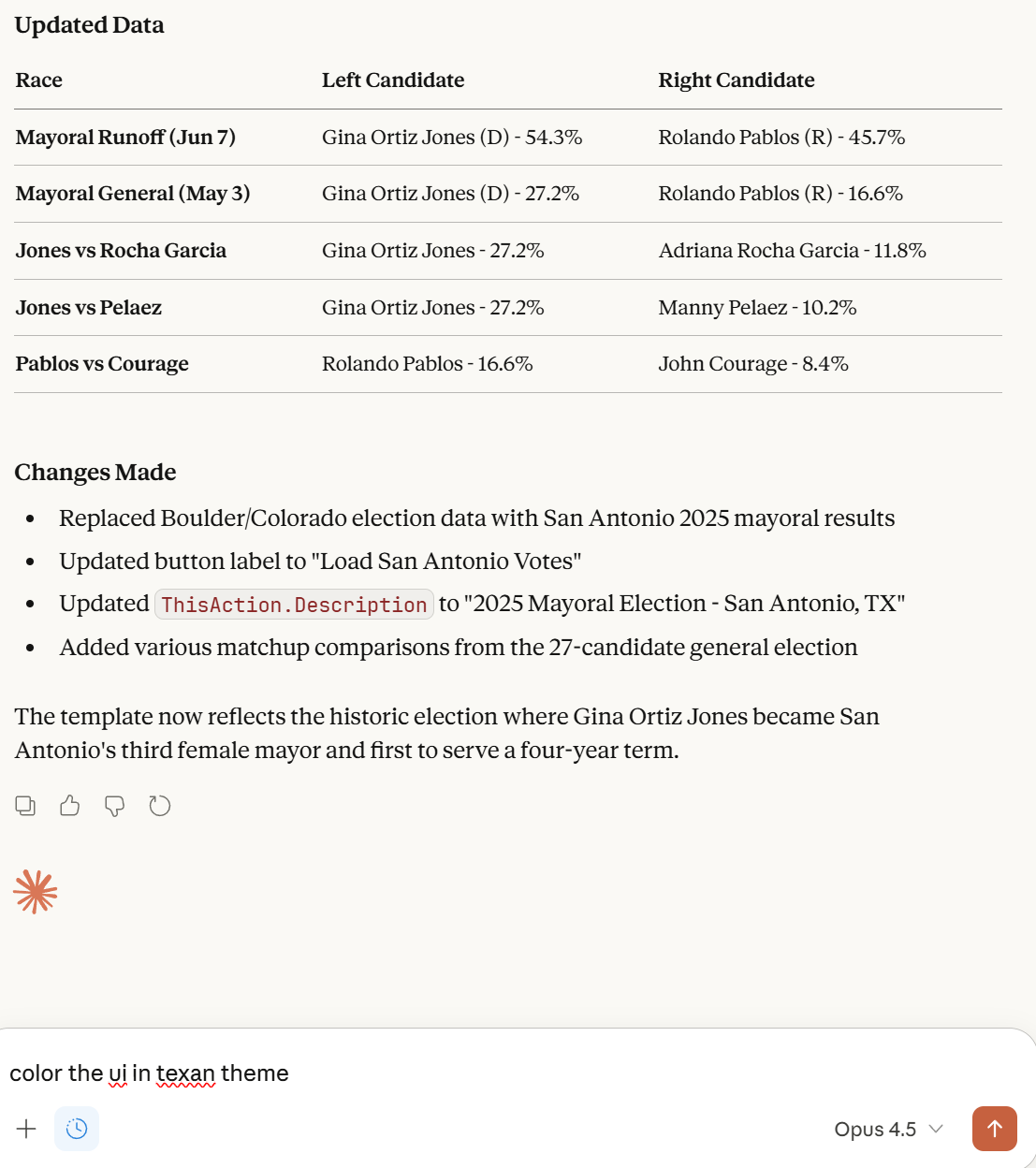Send the message with the arrow button
Screen dimensions: 1036x1168
coord(994,1129)
